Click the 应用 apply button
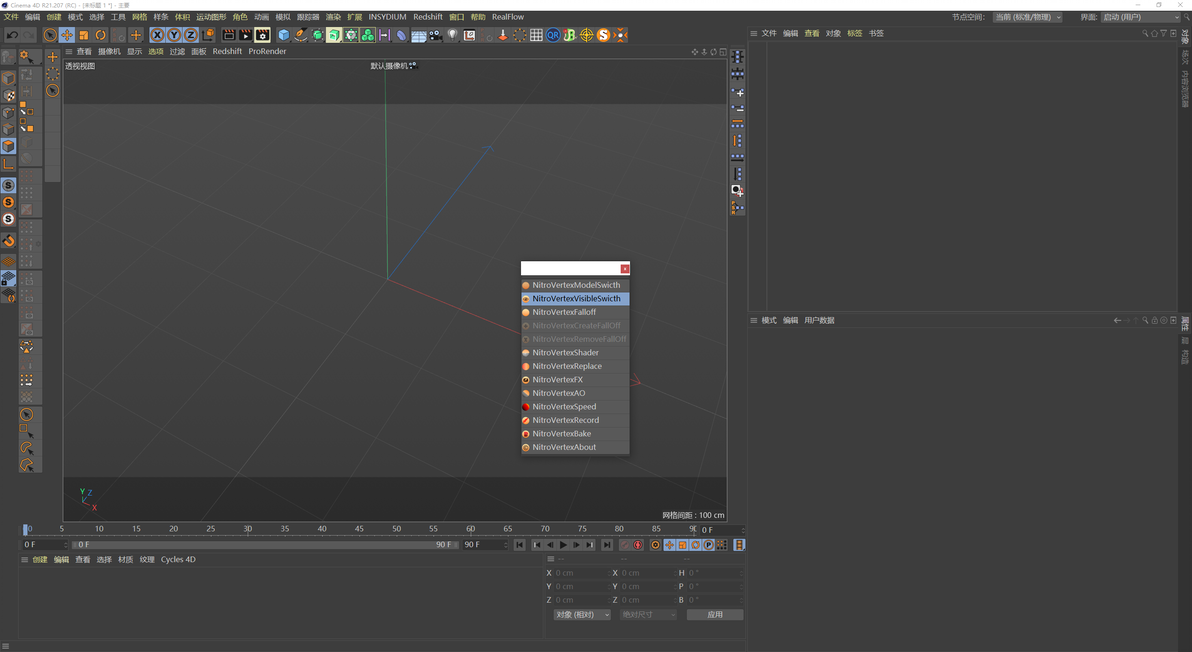1192x652 pixels. [x=714, y=614]
